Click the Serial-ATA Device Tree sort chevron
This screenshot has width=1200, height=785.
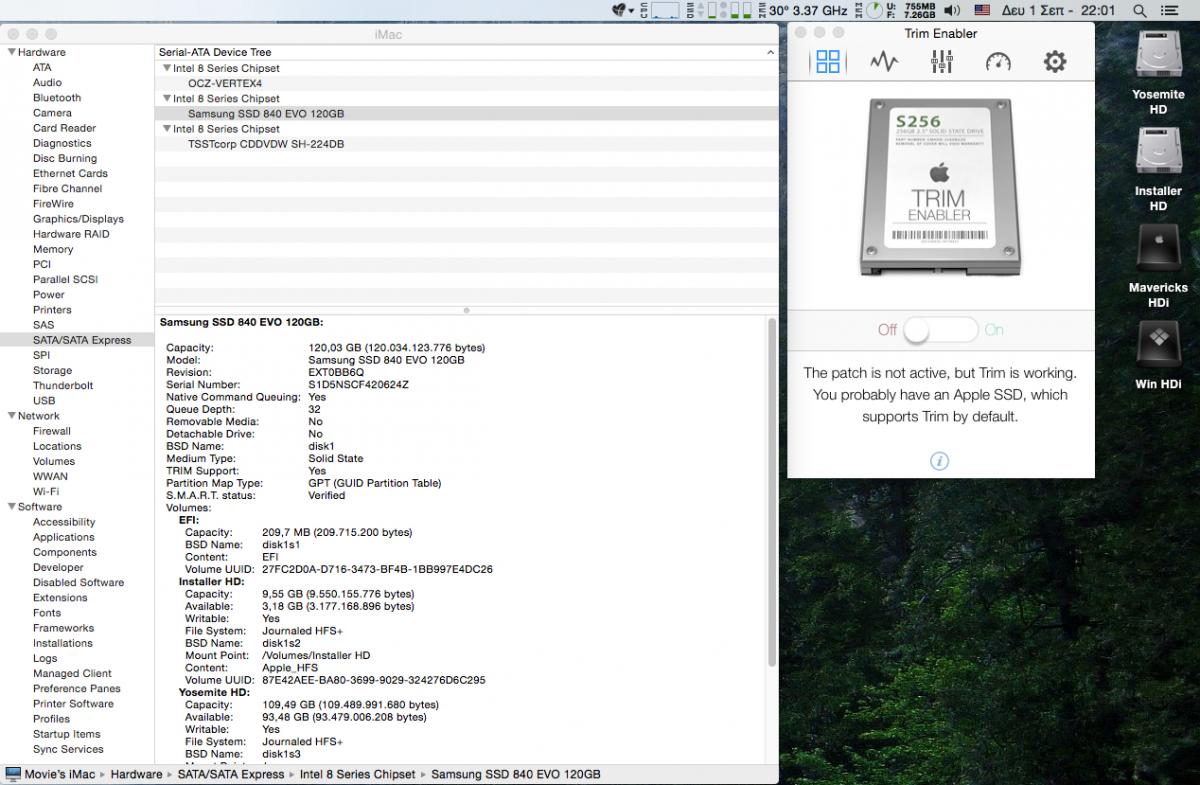pos(769,52)
